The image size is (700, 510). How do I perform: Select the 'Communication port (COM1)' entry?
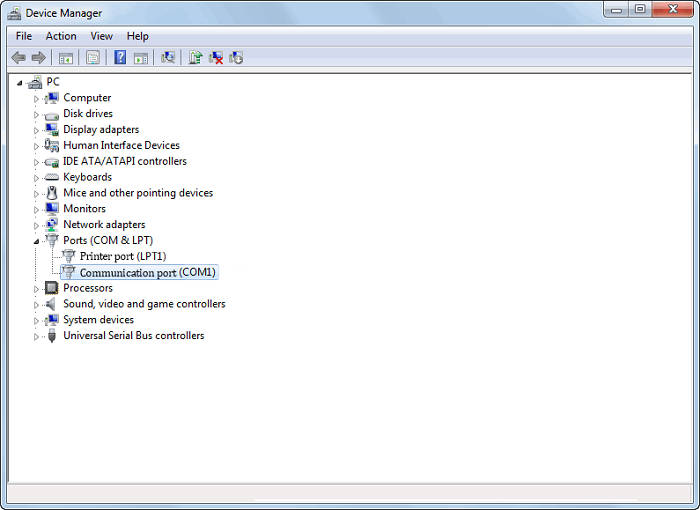[148, 272]
